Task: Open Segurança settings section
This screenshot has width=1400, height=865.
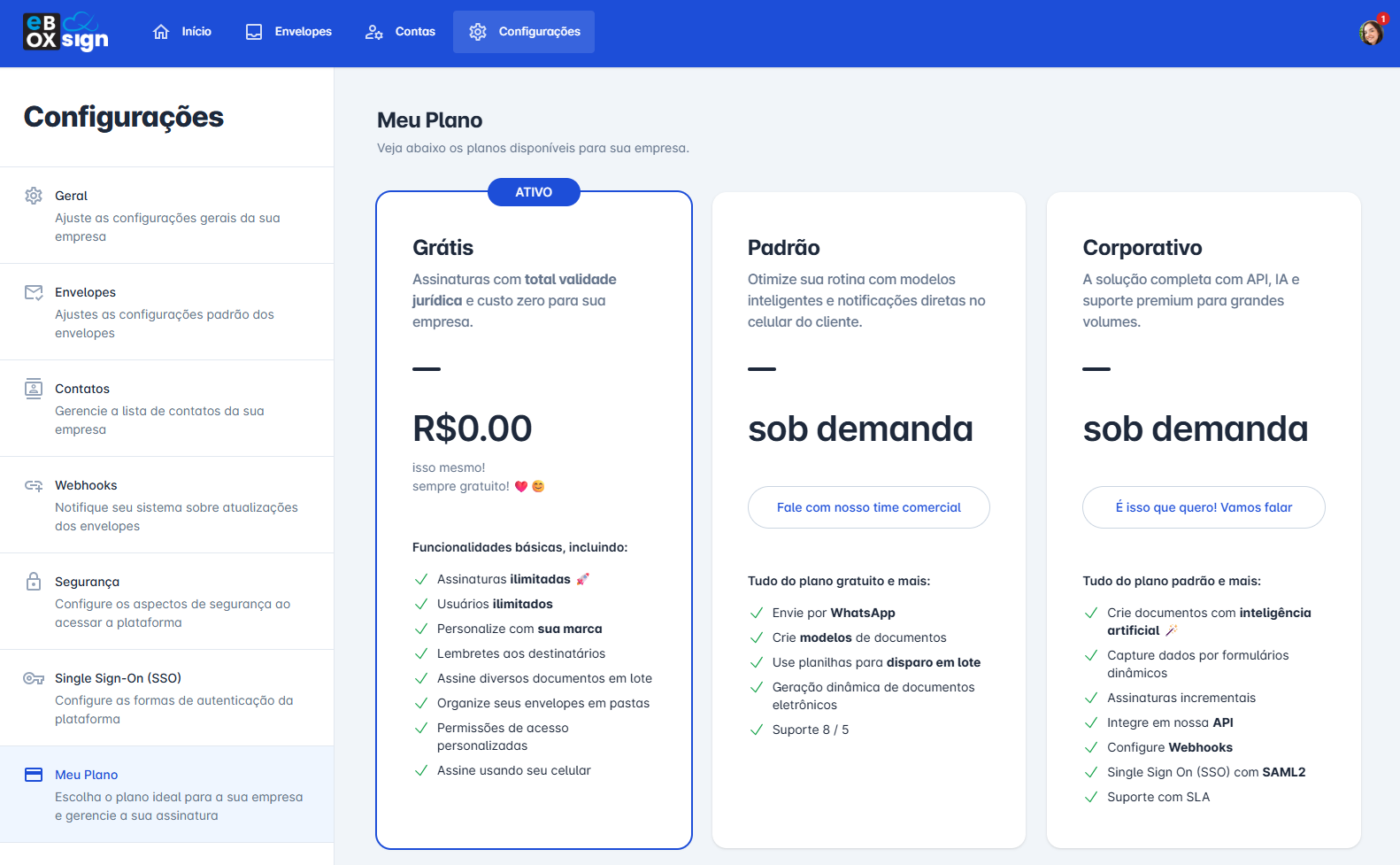Action: coord(166,601)
